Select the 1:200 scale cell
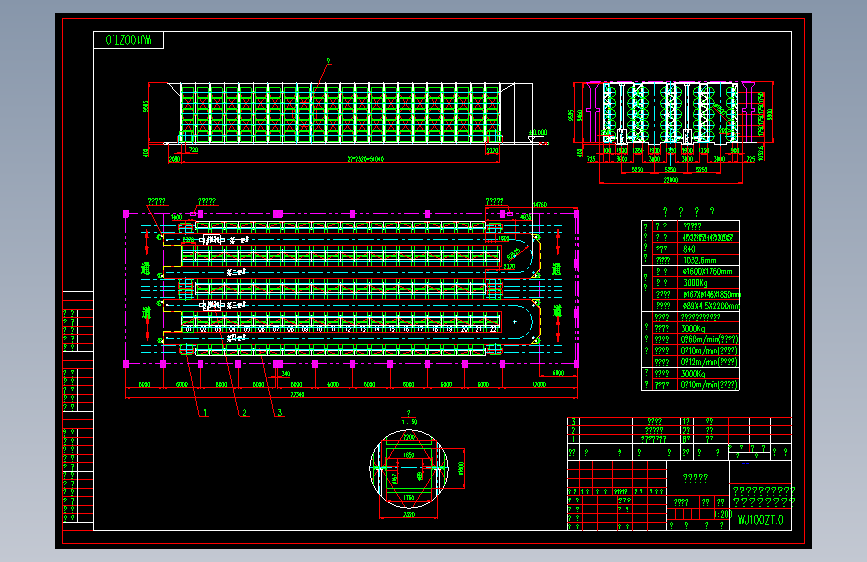 723,514
